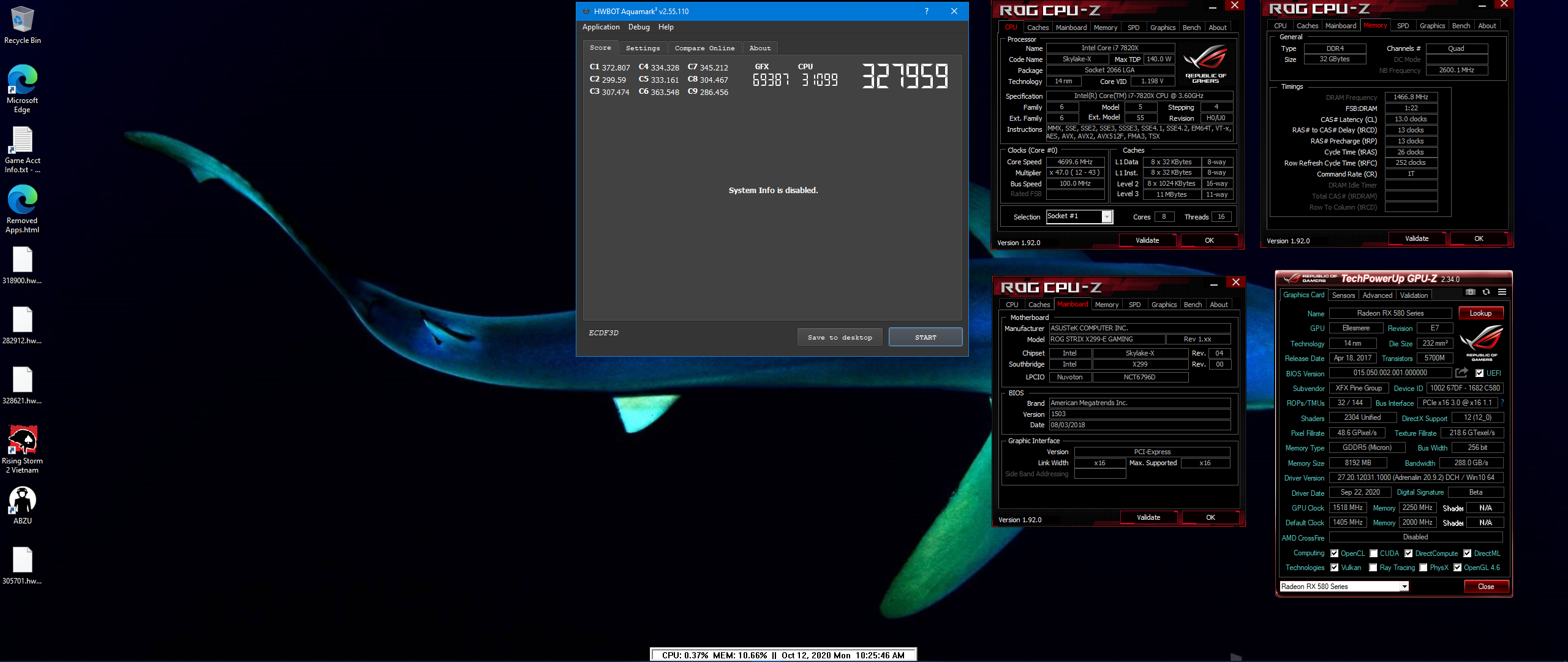The image size is (1568, 662).
Task: Open the Help menu in Aquamark
Action: (666, 27)
